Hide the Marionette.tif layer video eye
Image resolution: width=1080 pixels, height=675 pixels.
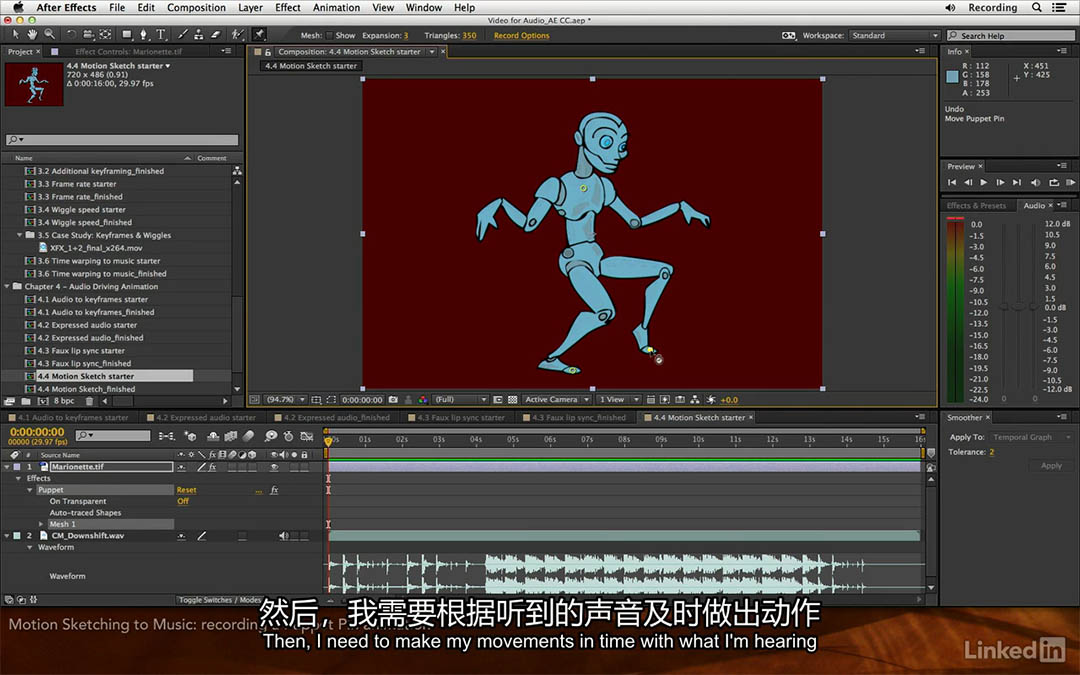pos(274,467)
